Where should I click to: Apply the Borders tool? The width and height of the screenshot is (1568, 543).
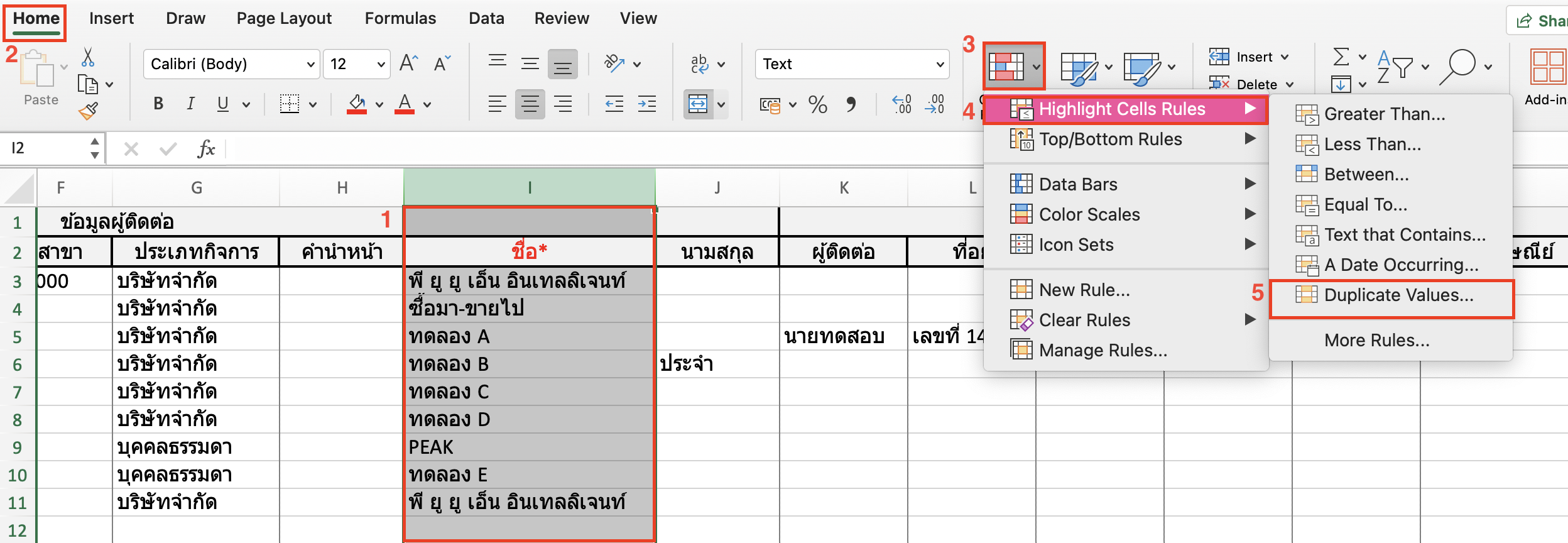[290, 104]
